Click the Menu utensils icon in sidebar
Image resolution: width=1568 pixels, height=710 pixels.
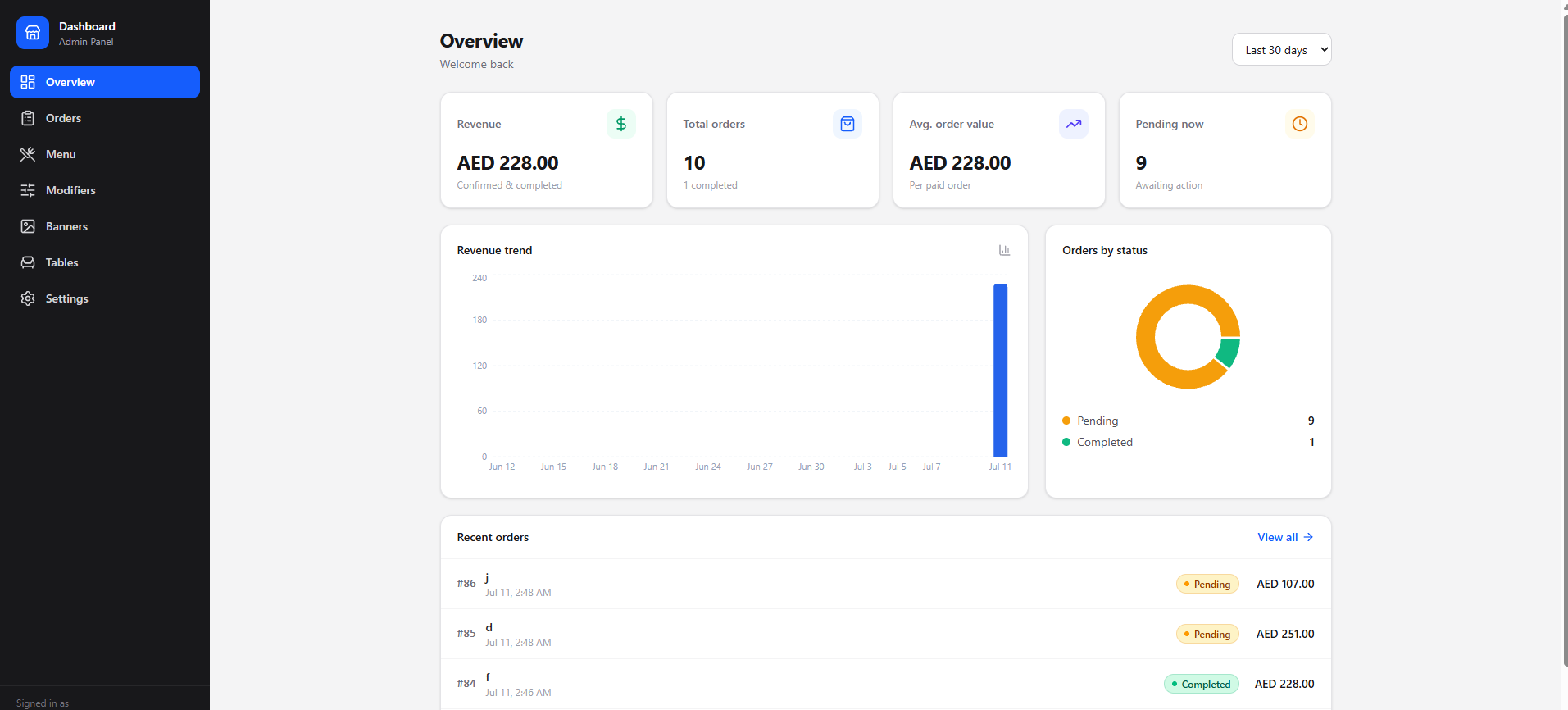[x=28, y=154]
